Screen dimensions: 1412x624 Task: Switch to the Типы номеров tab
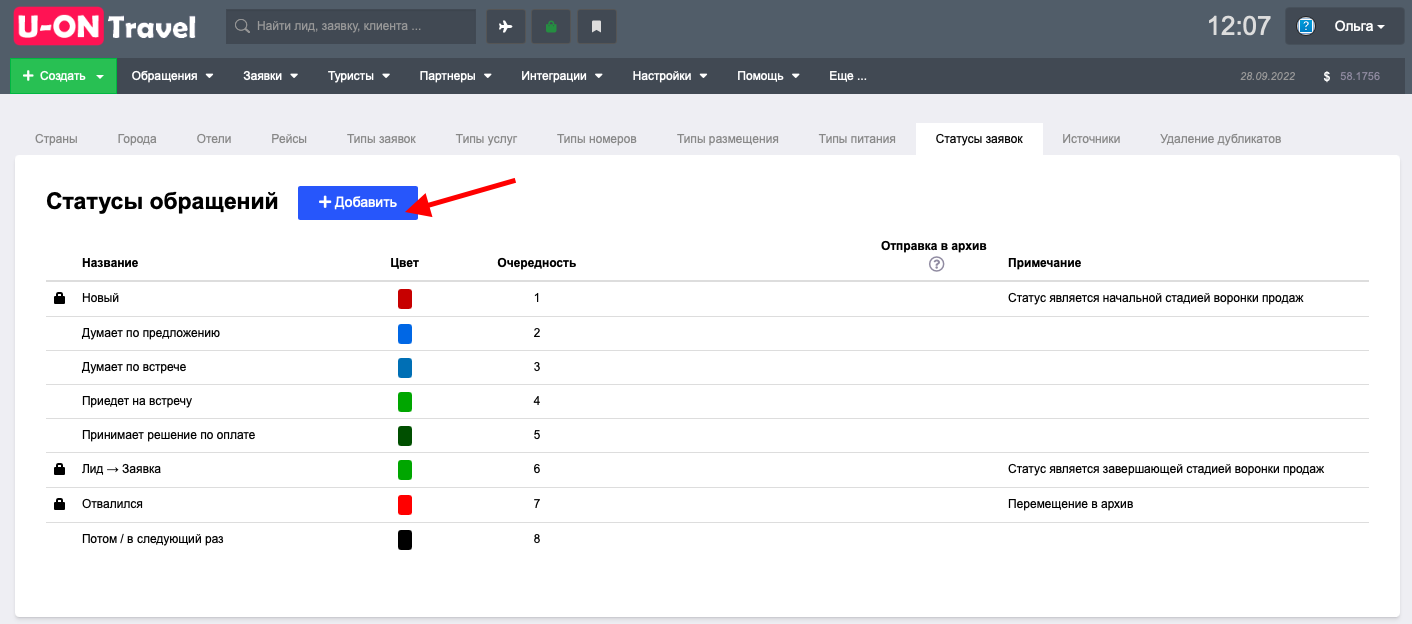coord(597,139)
